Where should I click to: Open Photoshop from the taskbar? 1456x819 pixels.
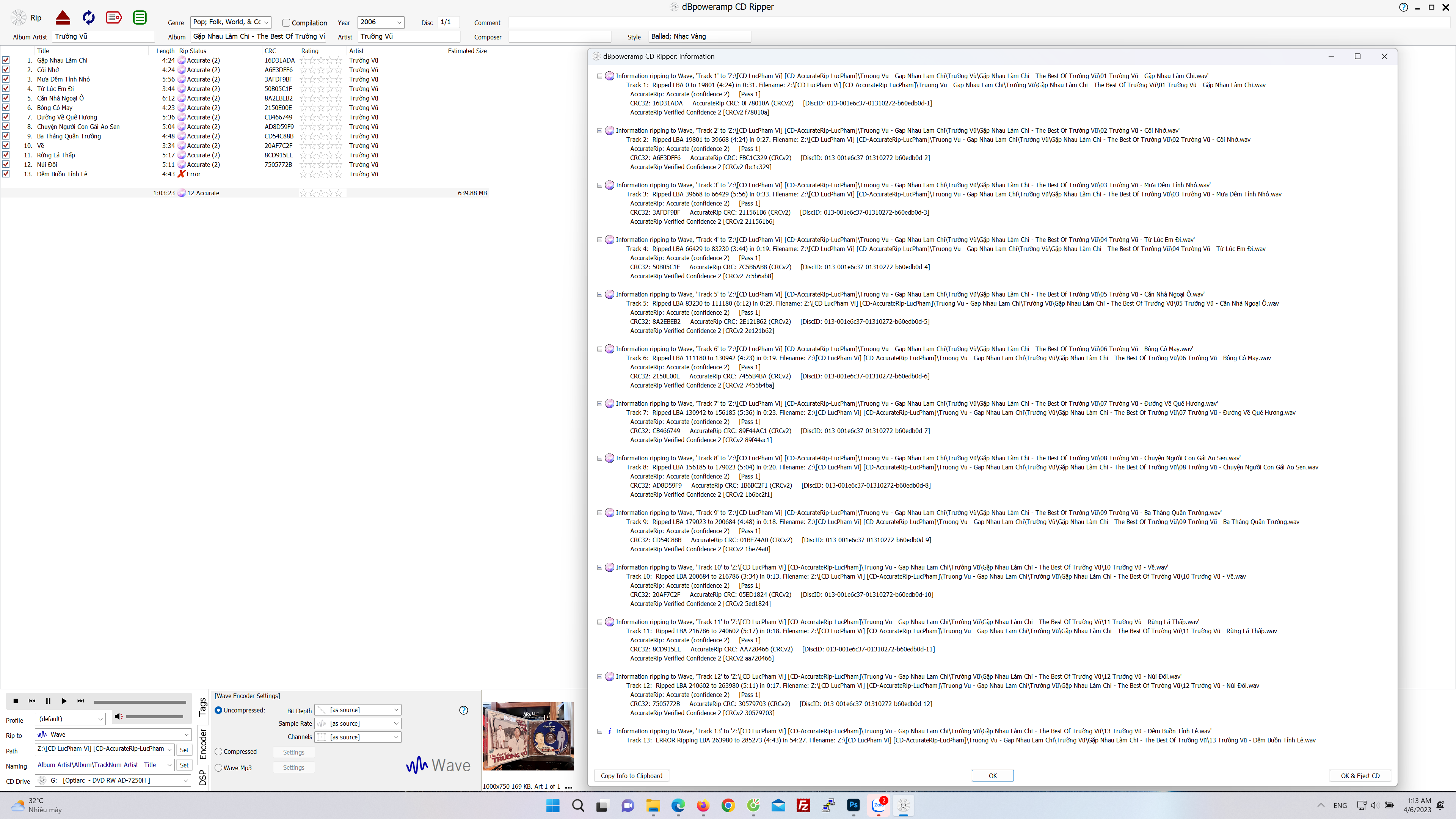(x=854, y=805)
